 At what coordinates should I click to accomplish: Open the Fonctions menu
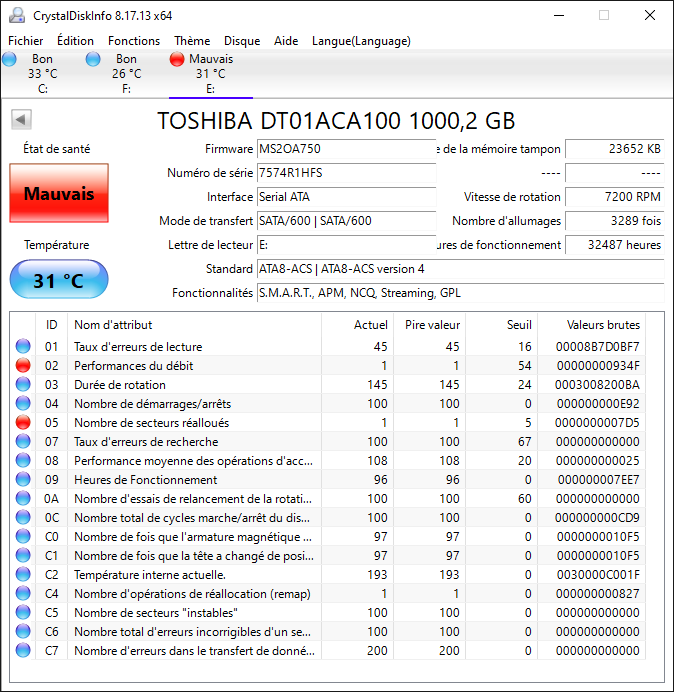tap(134, 41)
